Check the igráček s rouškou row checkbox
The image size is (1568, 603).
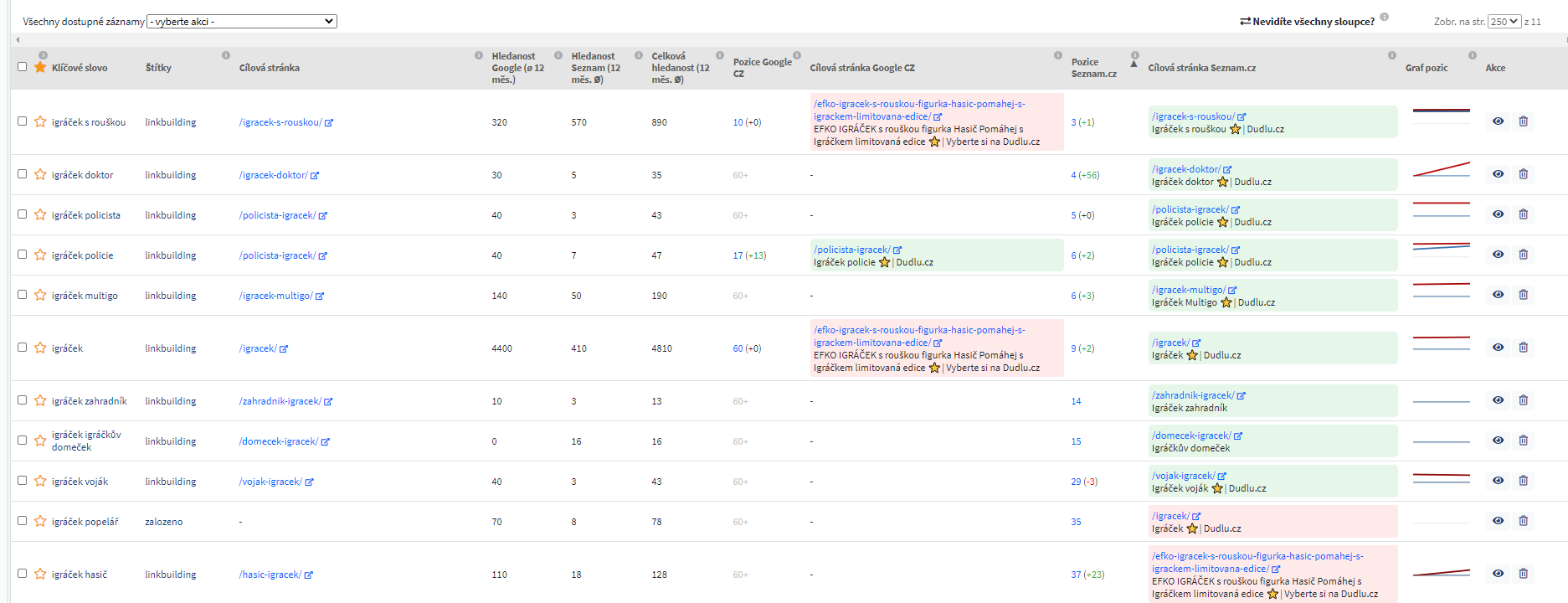pos(22,121)
